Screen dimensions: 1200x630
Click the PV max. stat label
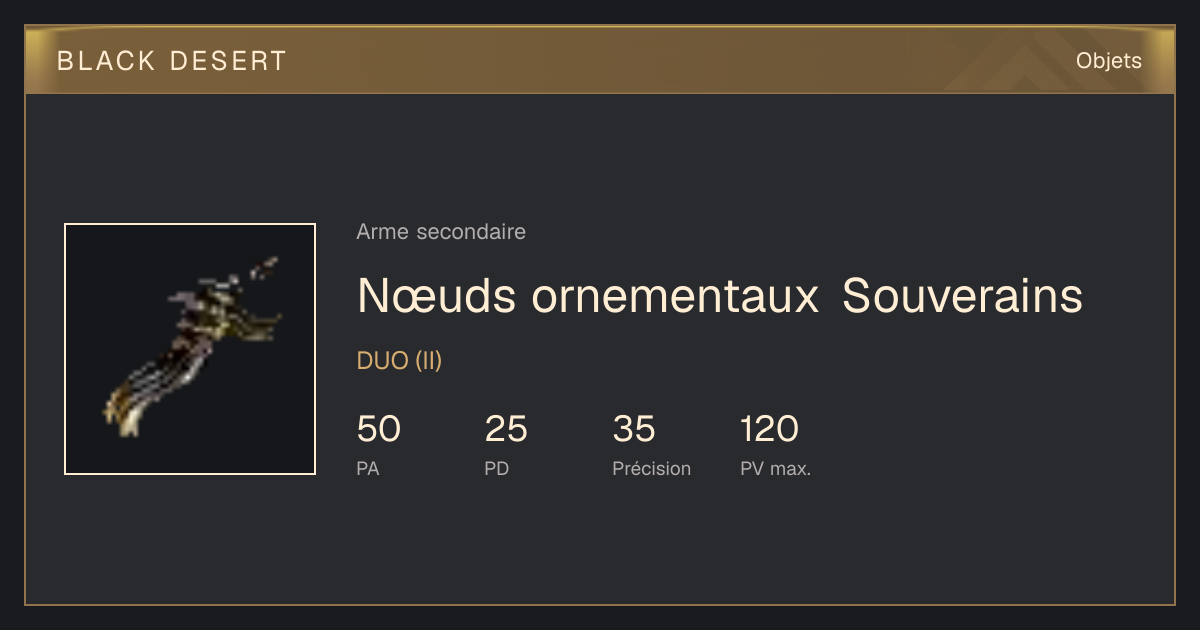[x=776, y=468]
